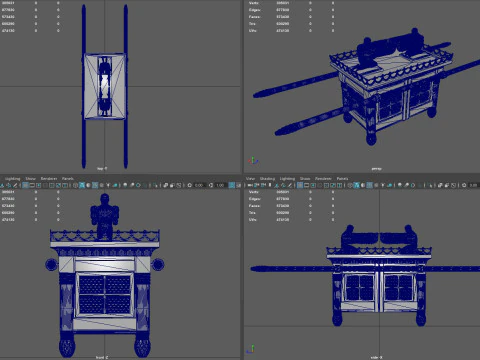Toggle screen space ambient occlusion in front panel
Screen dimensions: 480x360
click(125, 185)
